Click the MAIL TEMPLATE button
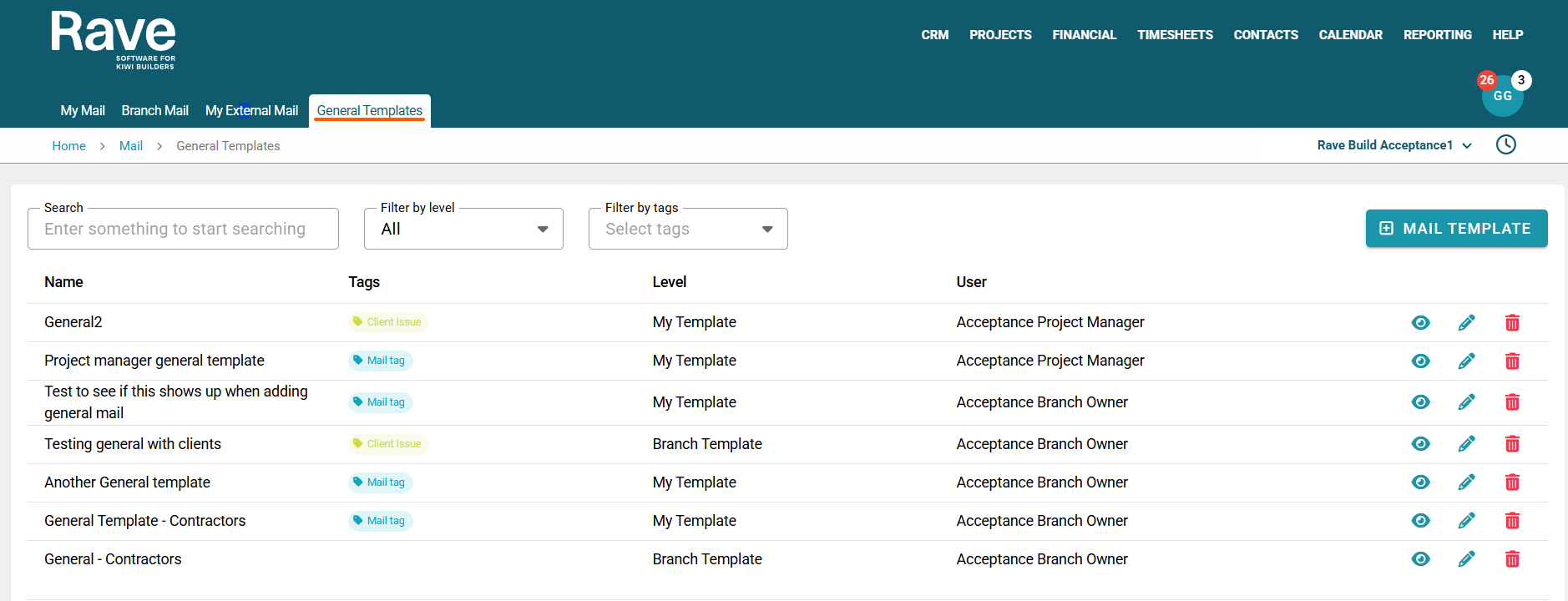 click(x=1456, y=229)
